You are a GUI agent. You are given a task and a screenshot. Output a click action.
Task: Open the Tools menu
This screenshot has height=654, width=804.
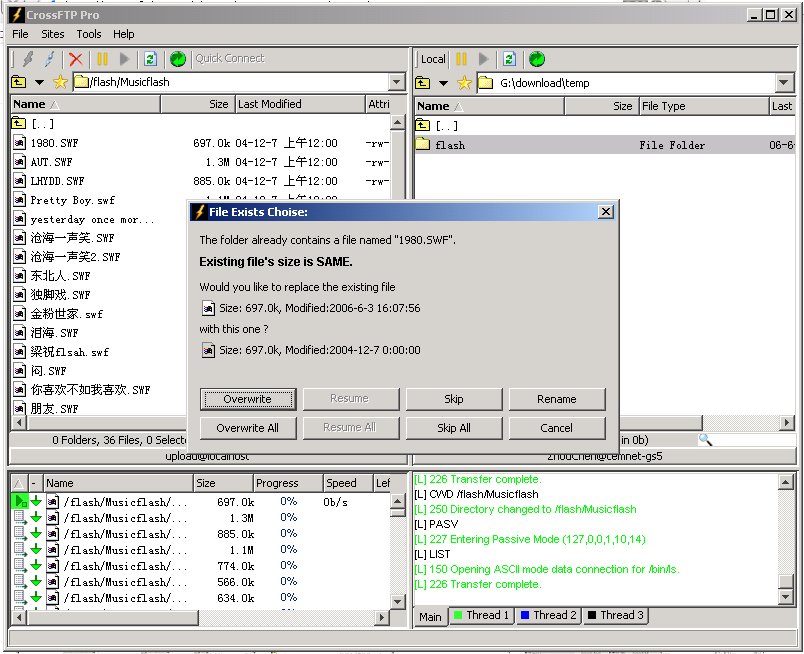click(x=89, y=34)
